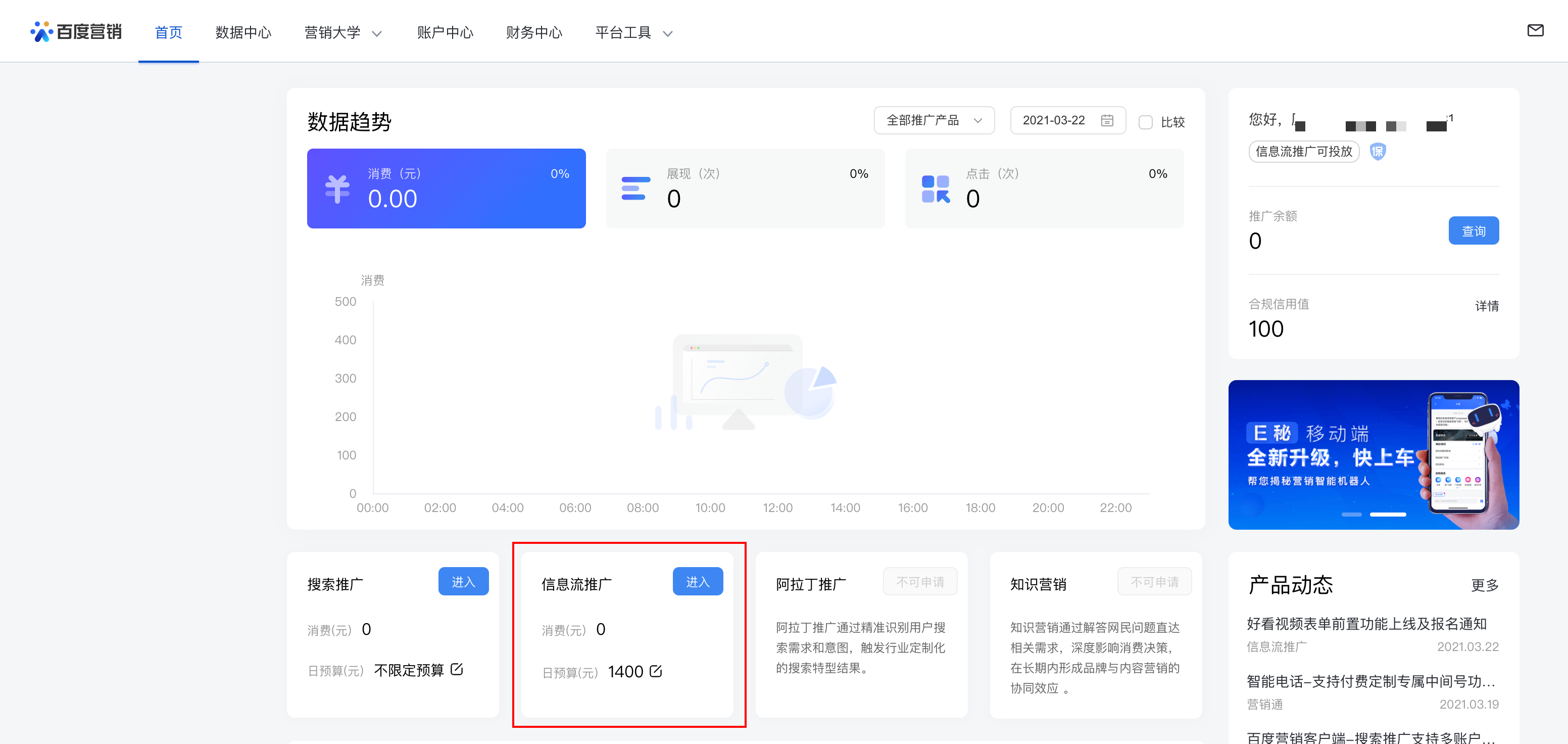Open the mail envelope icon
Viewport: 1568px width, 744px height.
point(1535,30)
